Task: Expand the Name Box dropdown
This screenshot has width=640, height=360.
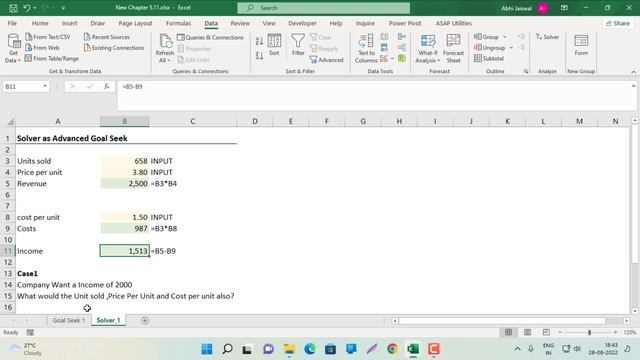Action: tap(44, 87)
